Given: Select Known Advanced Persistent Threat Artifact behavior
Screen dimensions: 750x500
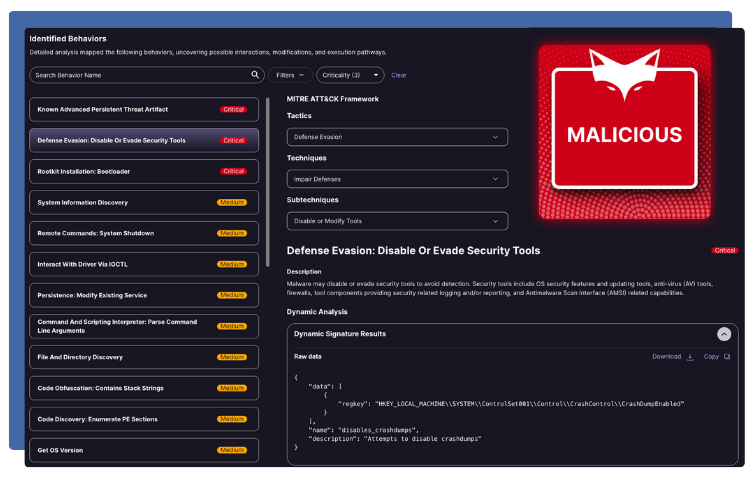Looking at the screenshot, I should tap(143, 110).
